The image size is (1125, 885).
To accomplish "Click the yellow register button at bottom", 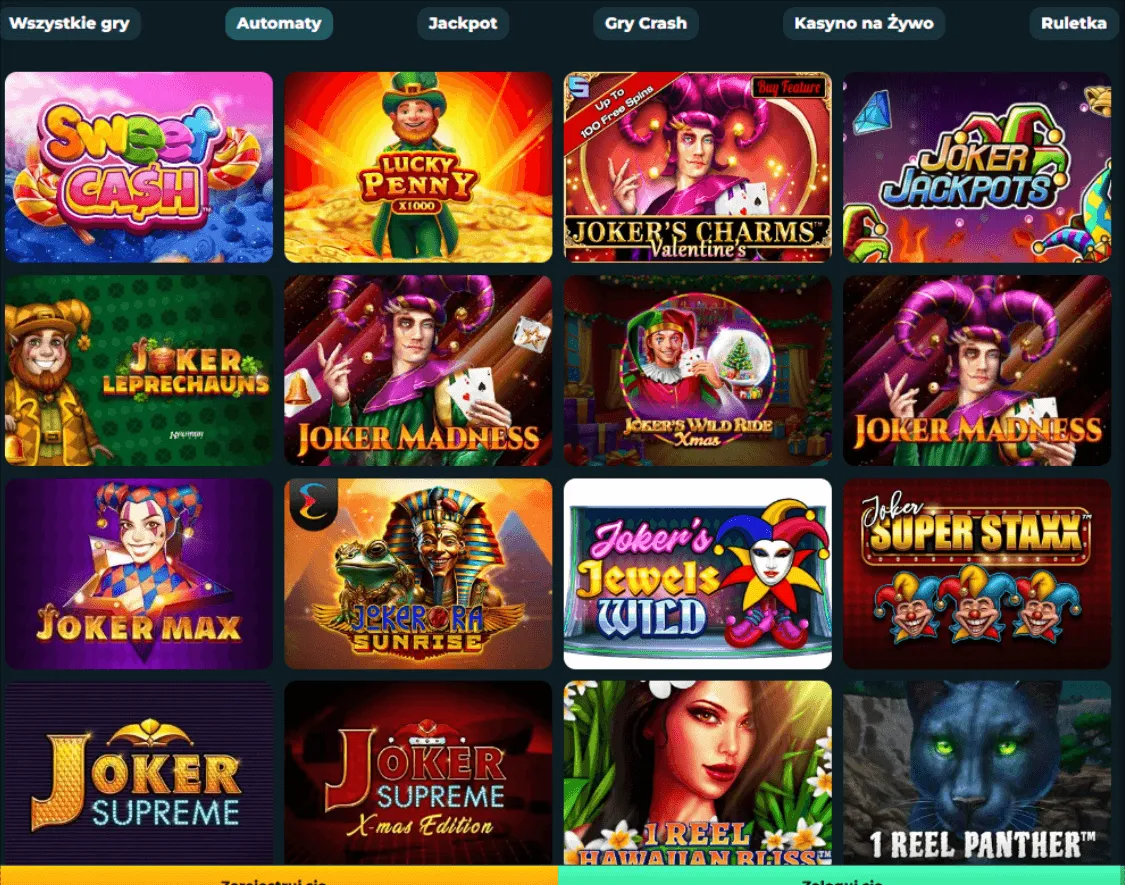I will (278, 876).
